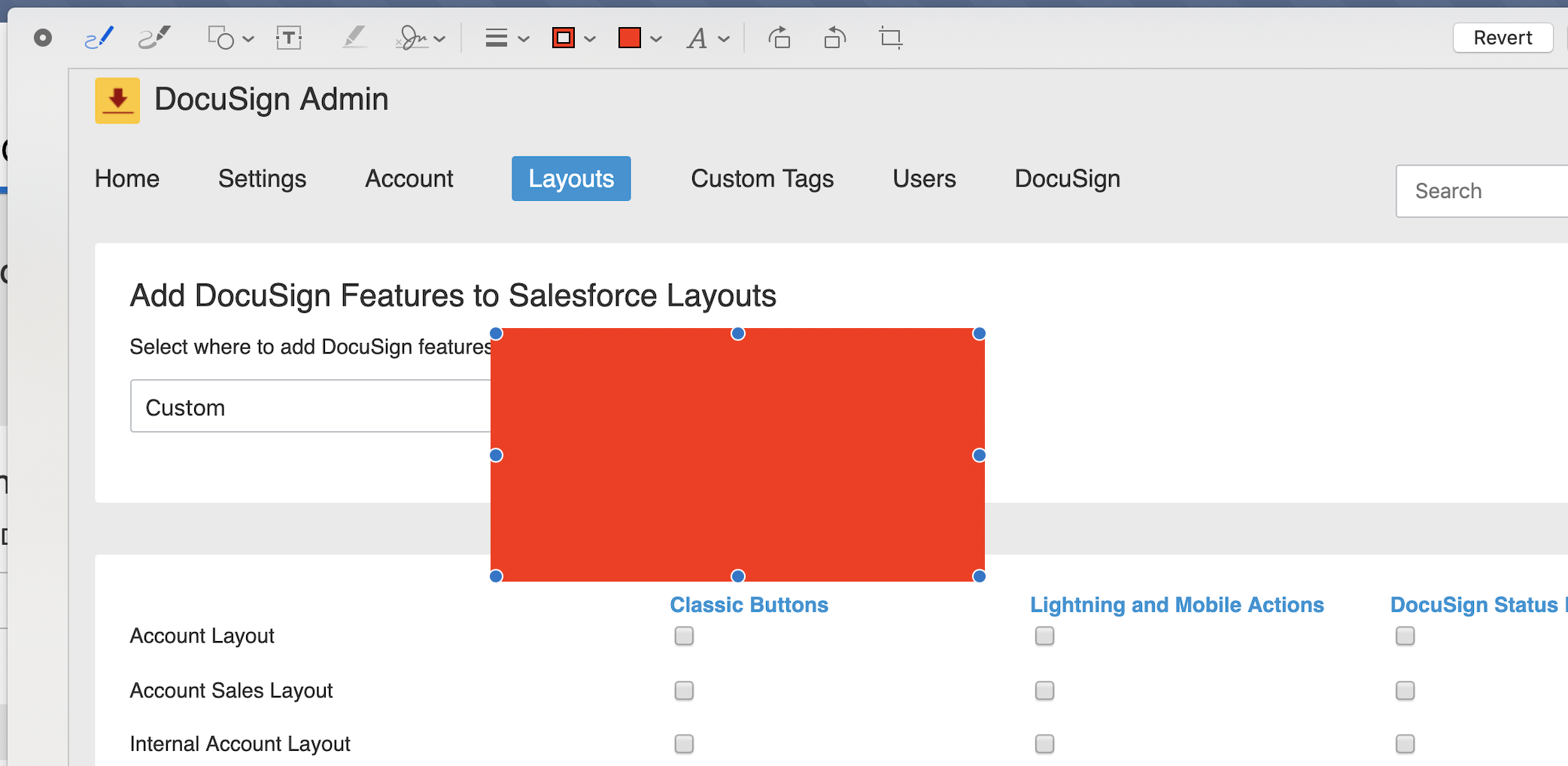Screen dimensions: 1568x766
Task: Check DocuSign Status for Internal Account Layout
Action: [x=1405, y=743]
